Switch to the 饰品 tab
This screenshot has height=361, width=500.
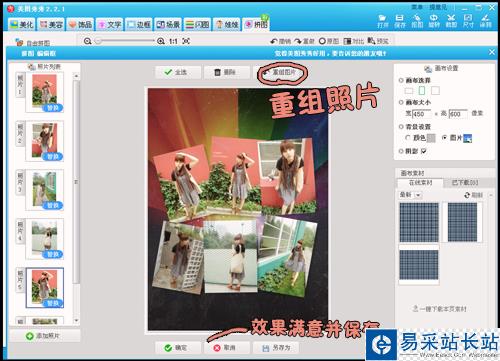click(80, 24)
